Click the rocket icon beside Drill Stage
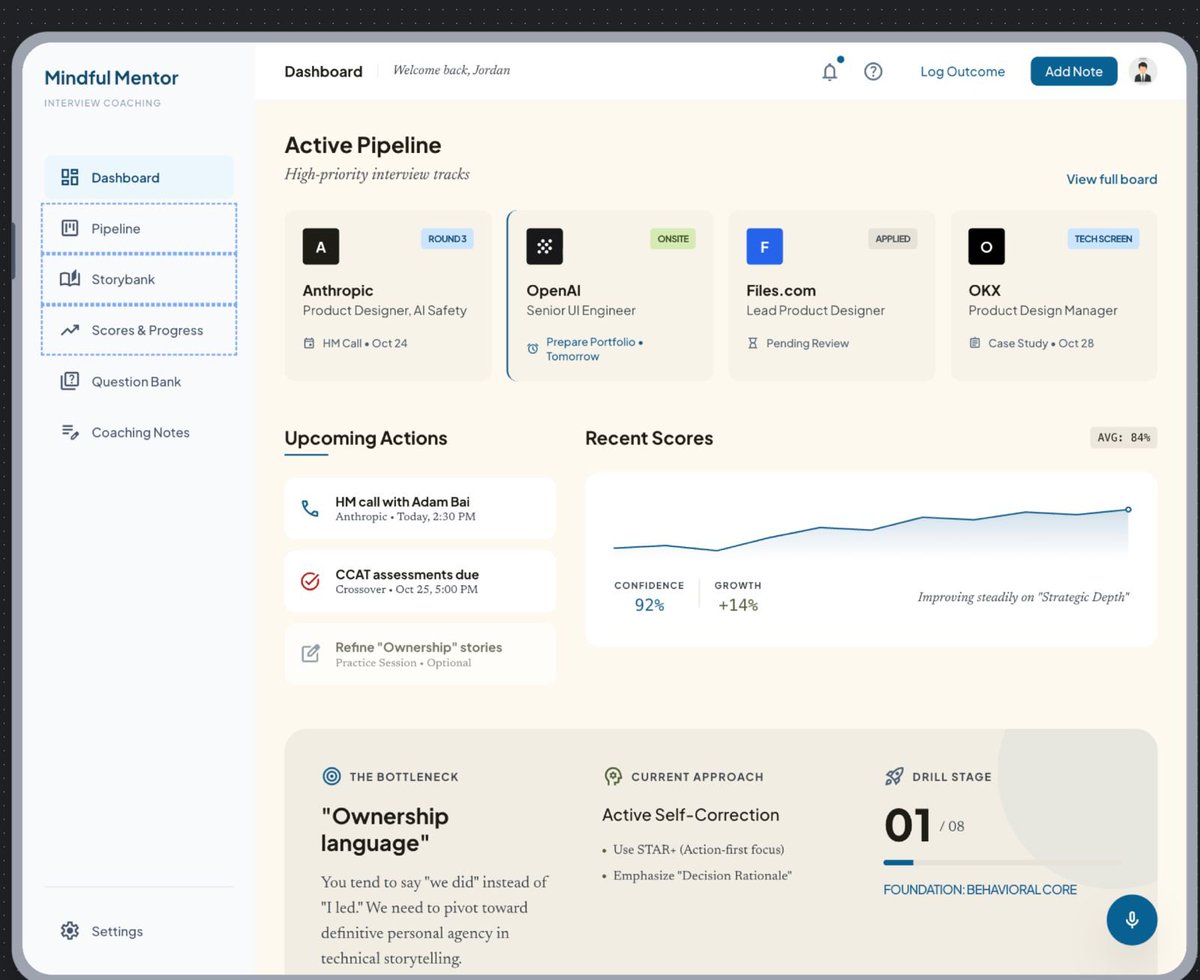 click(x=894, y=776)
